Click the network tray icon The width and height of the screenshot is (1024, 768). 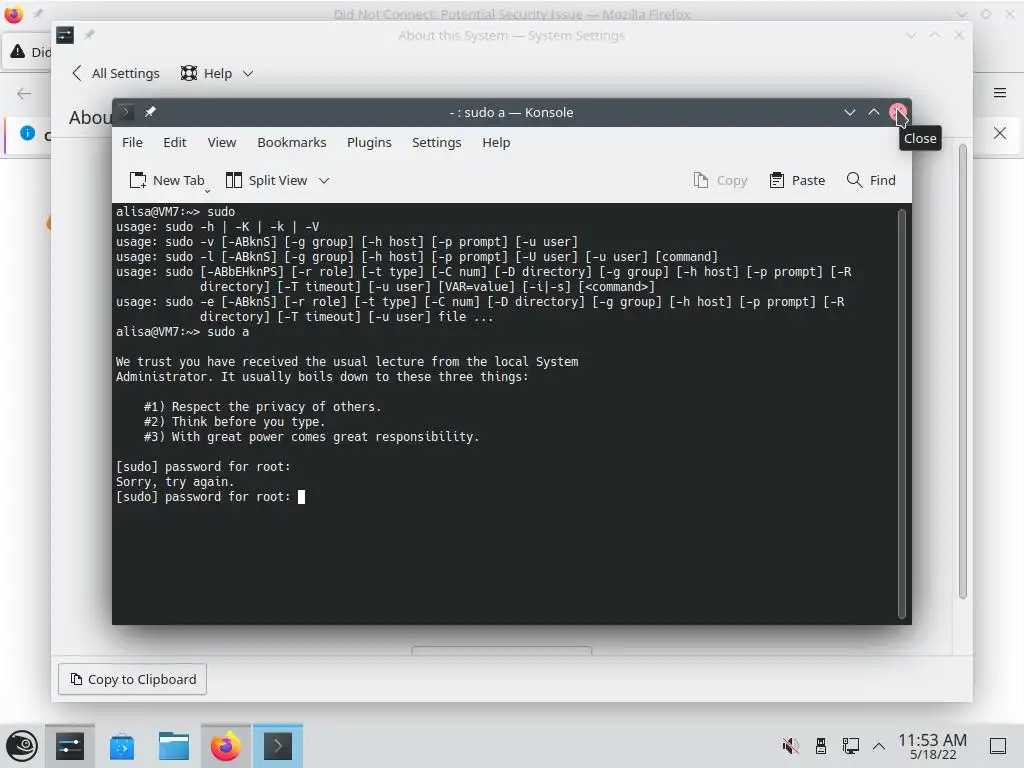pyautogui.click(x=850, y=746)
